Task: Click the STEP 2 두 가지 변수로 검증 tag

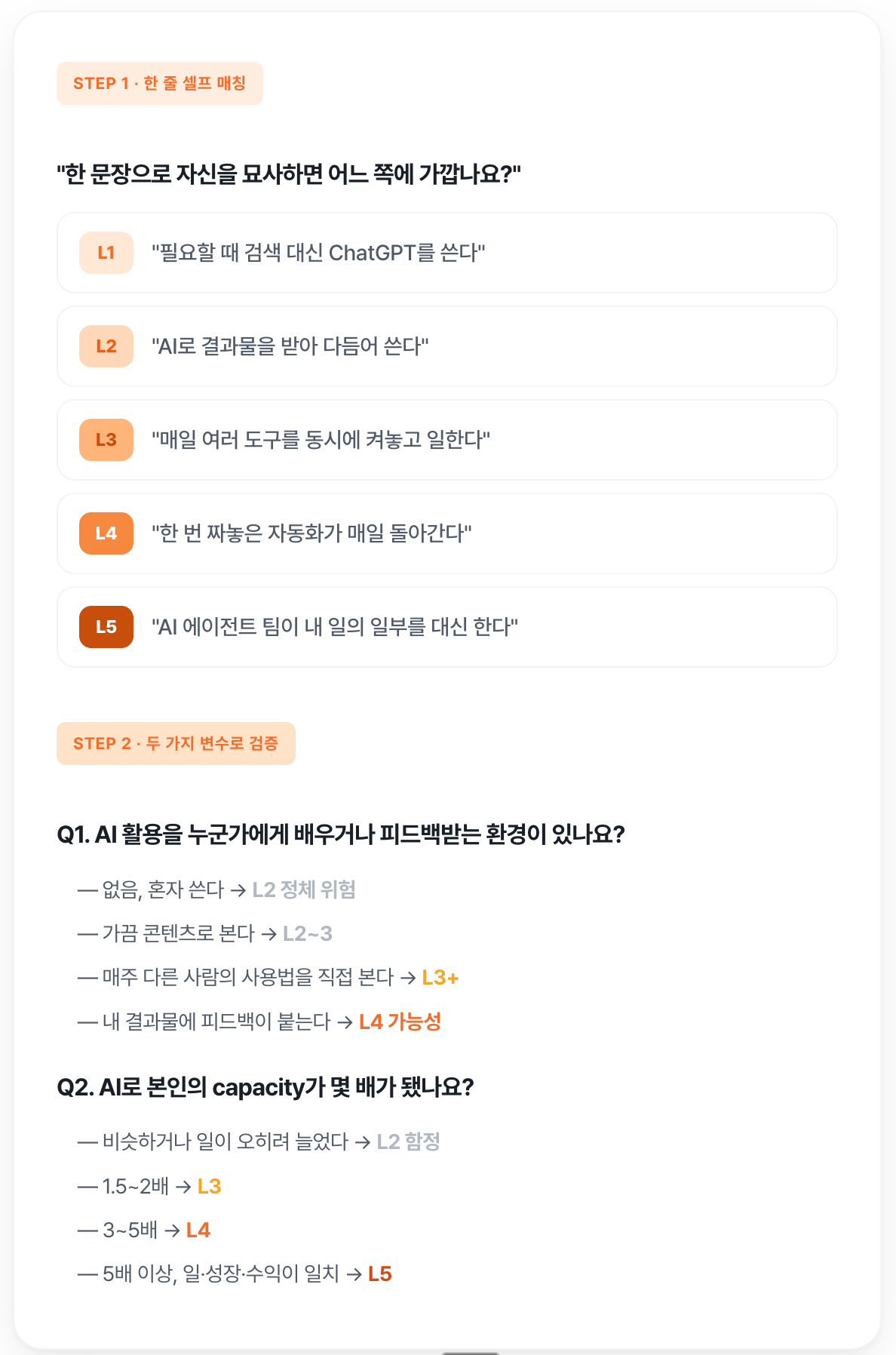Action: (x=176, y=743)
